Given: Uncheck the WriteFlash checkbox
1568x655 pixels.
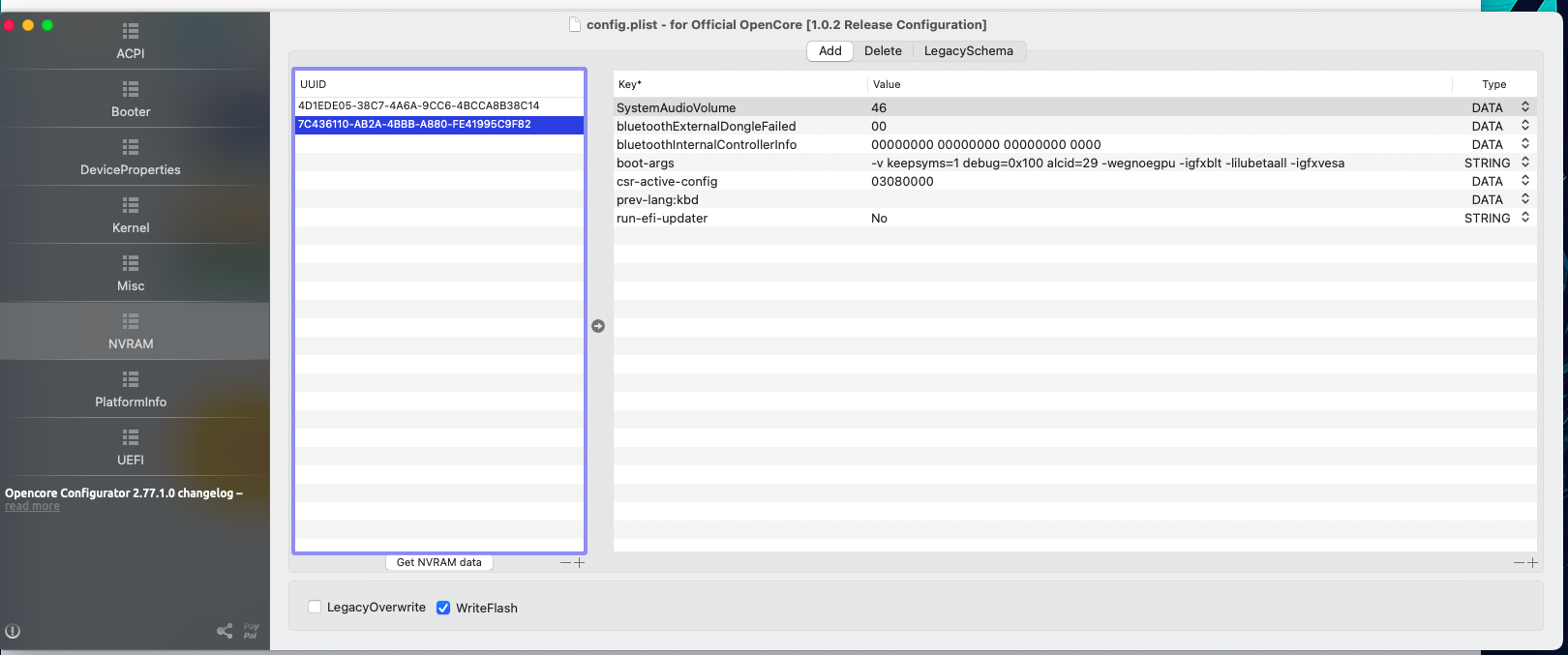Looking at the screenshot, I should (443, 608).
